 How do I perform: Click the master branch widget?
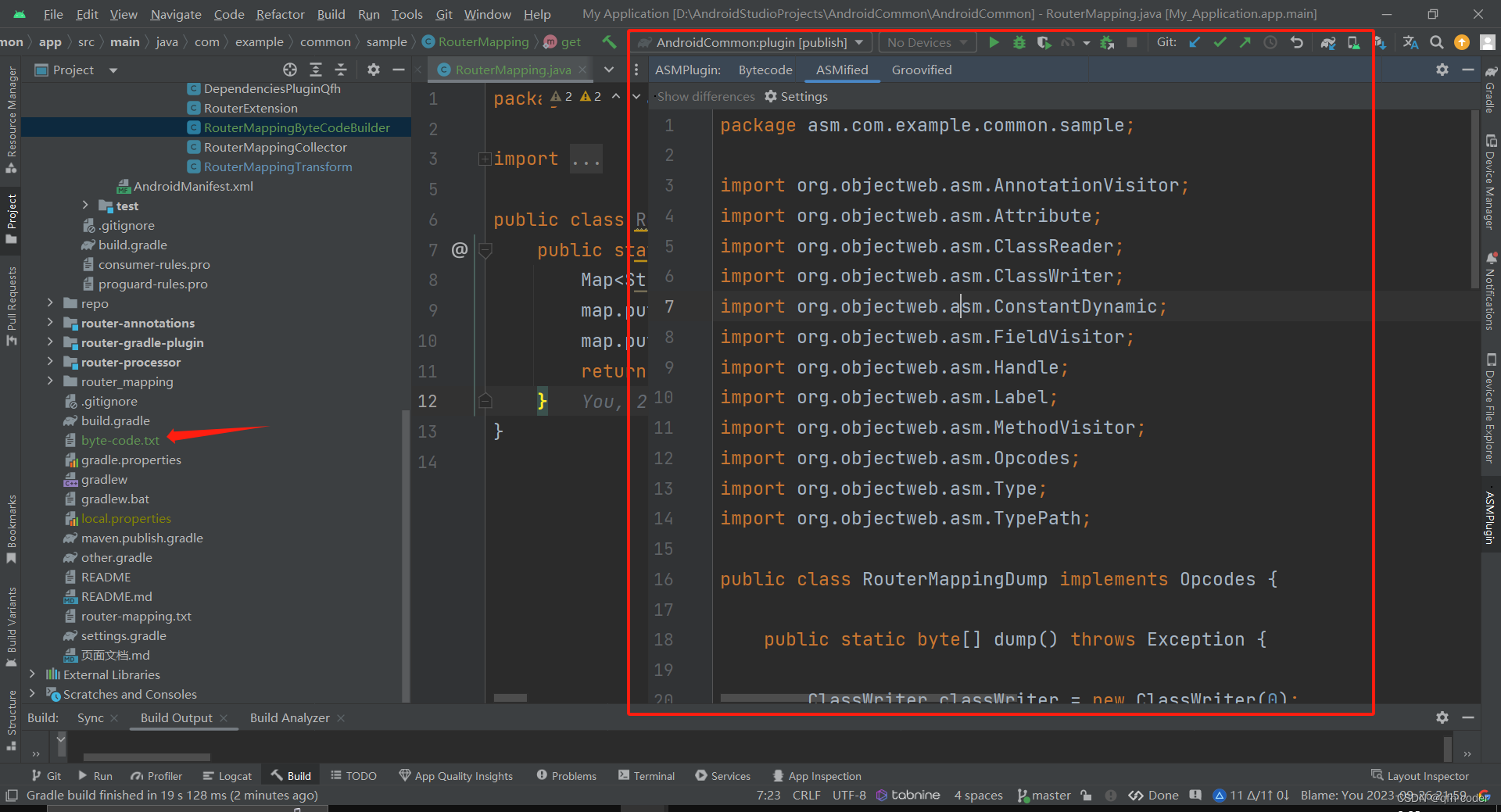(1044, 795)
